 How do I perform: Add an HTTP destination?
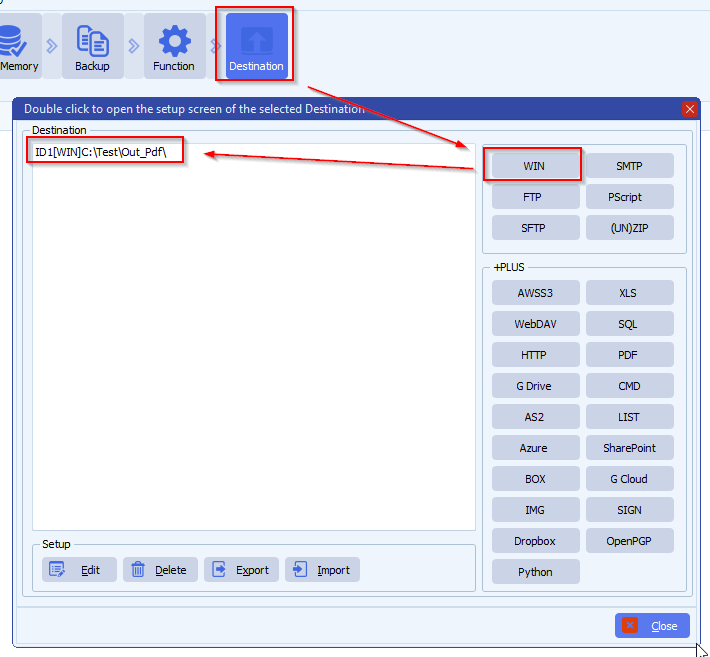click(536, 355)
